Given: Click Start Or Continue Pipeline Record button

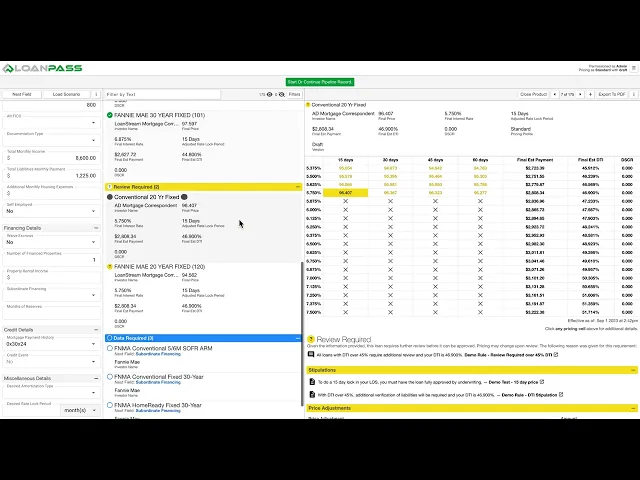Looking at the screenshot, I should [320, 82].
